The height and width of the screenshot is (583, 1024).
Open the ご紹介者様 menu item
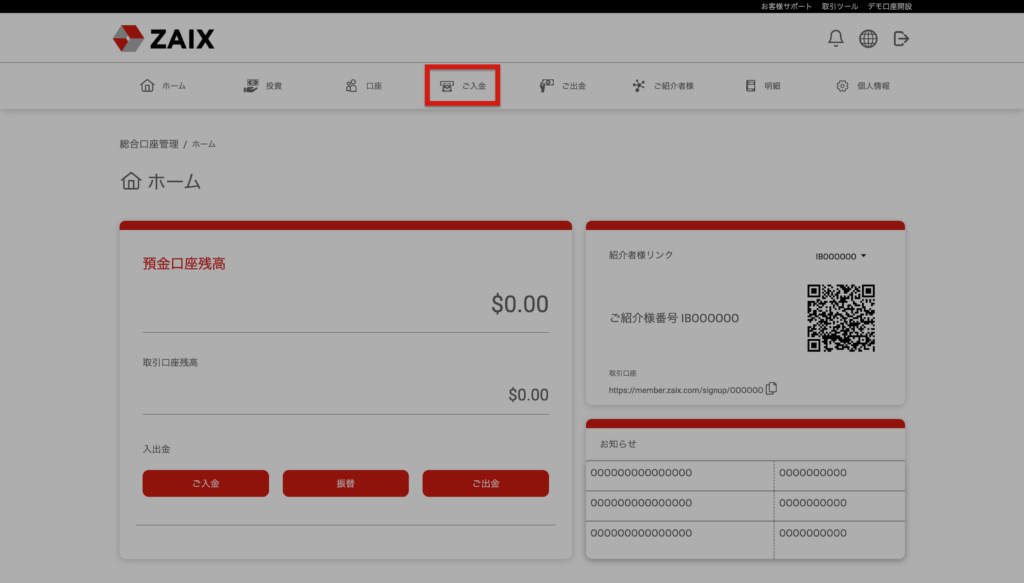click(663, 86)
